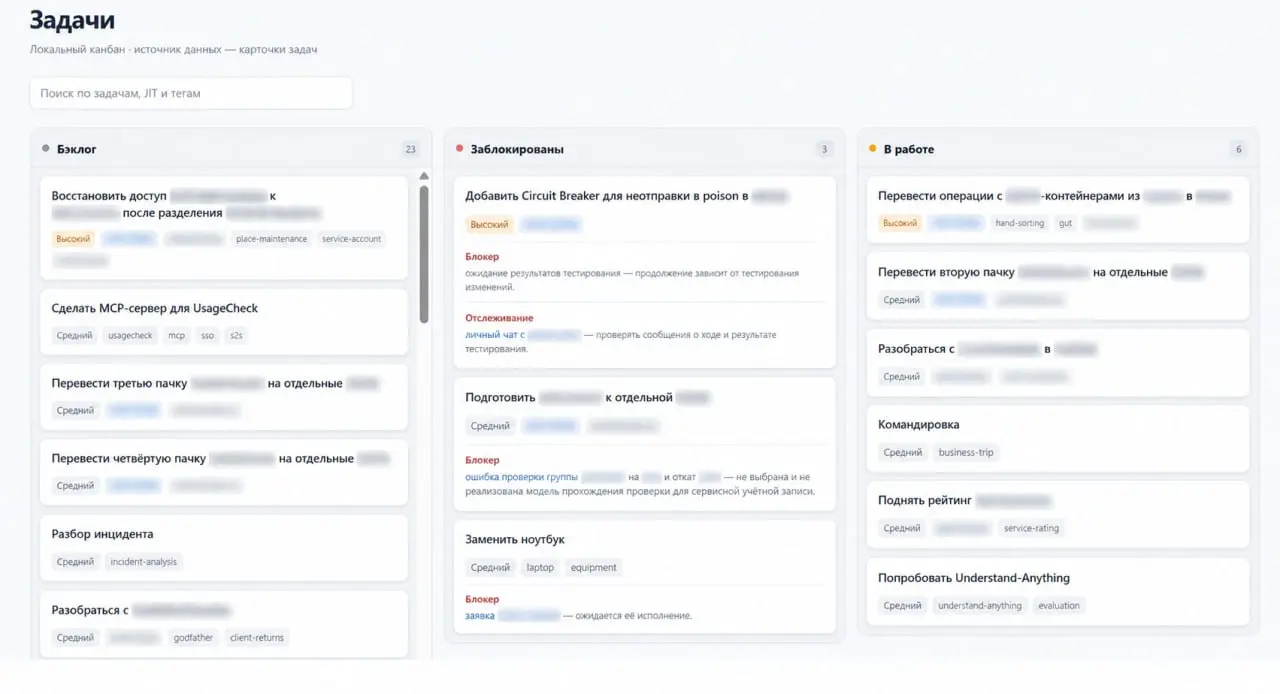Follow the заявка link in Заменить ноутбук
Screen dimensions: 1280x694
480,615
